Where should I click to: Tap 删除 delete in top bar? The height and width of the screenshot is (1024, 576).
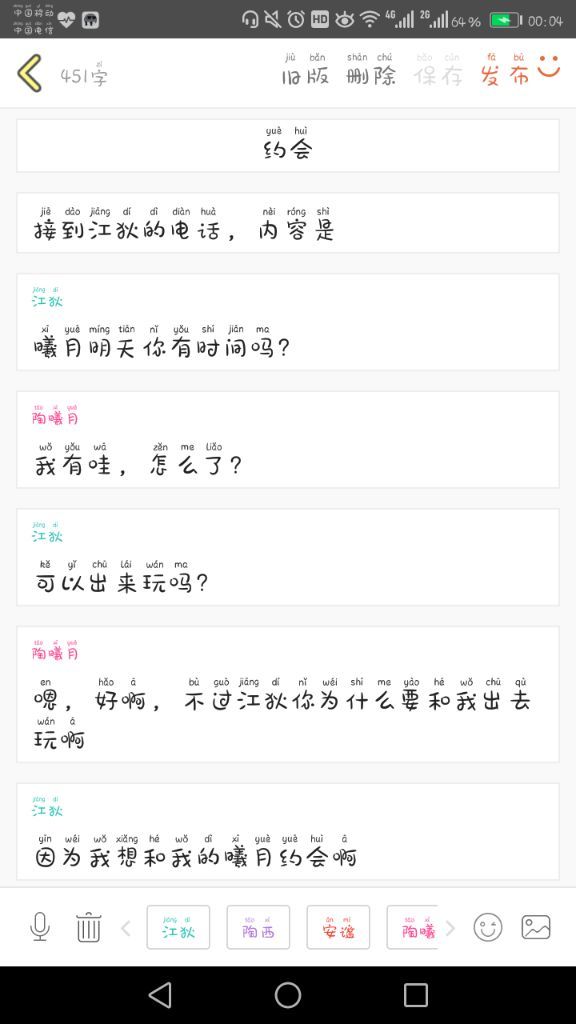tap(371, 70)
